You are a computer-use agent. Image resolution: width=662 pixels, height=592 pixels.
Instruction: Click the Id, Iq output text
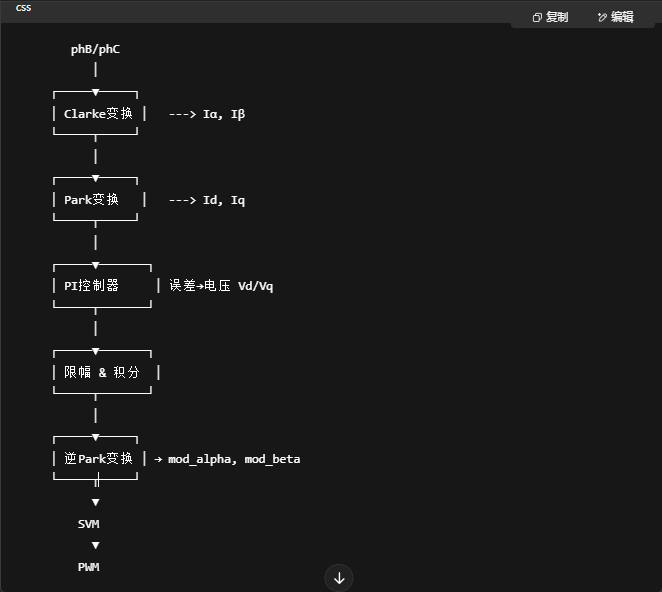(x=224, y=200)
